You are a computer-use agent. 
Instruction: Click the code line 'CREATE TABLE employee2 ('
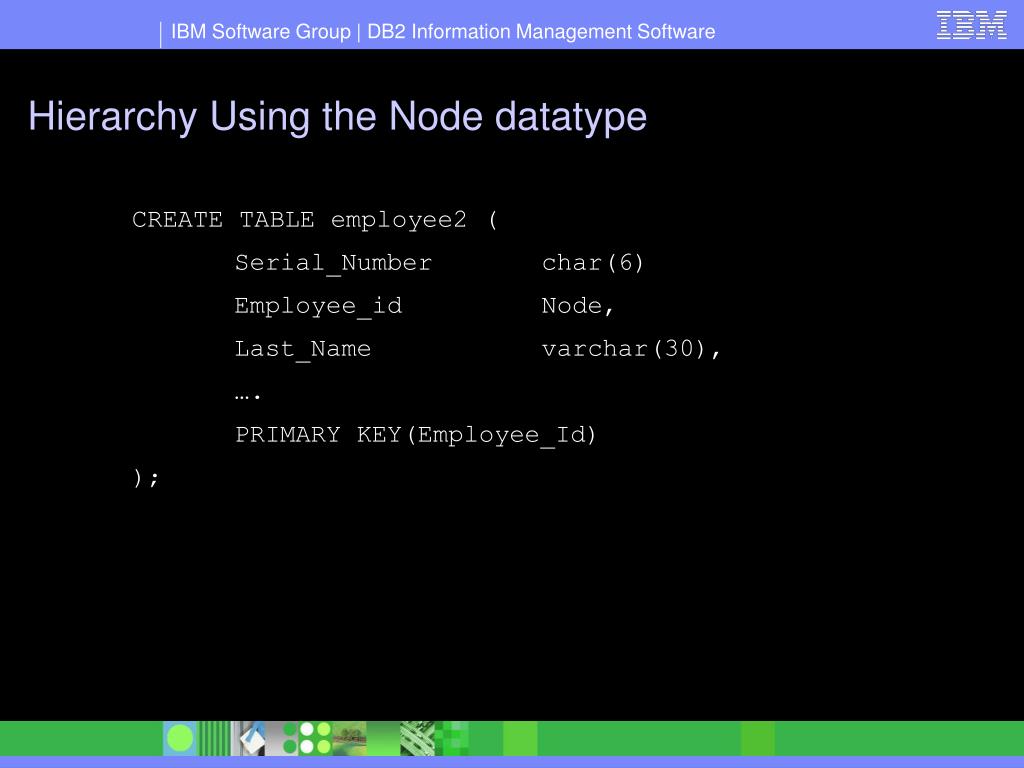coord(315,220)
